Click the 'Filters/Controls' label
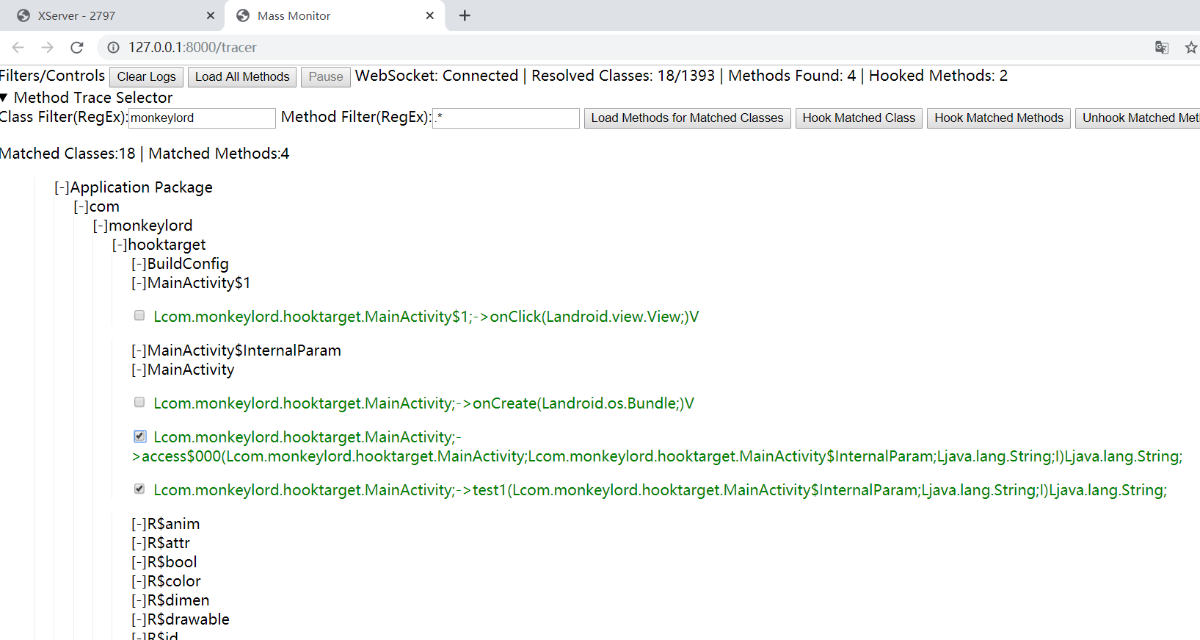Viewport: 1200px width, 640px height. coord(52,76)
